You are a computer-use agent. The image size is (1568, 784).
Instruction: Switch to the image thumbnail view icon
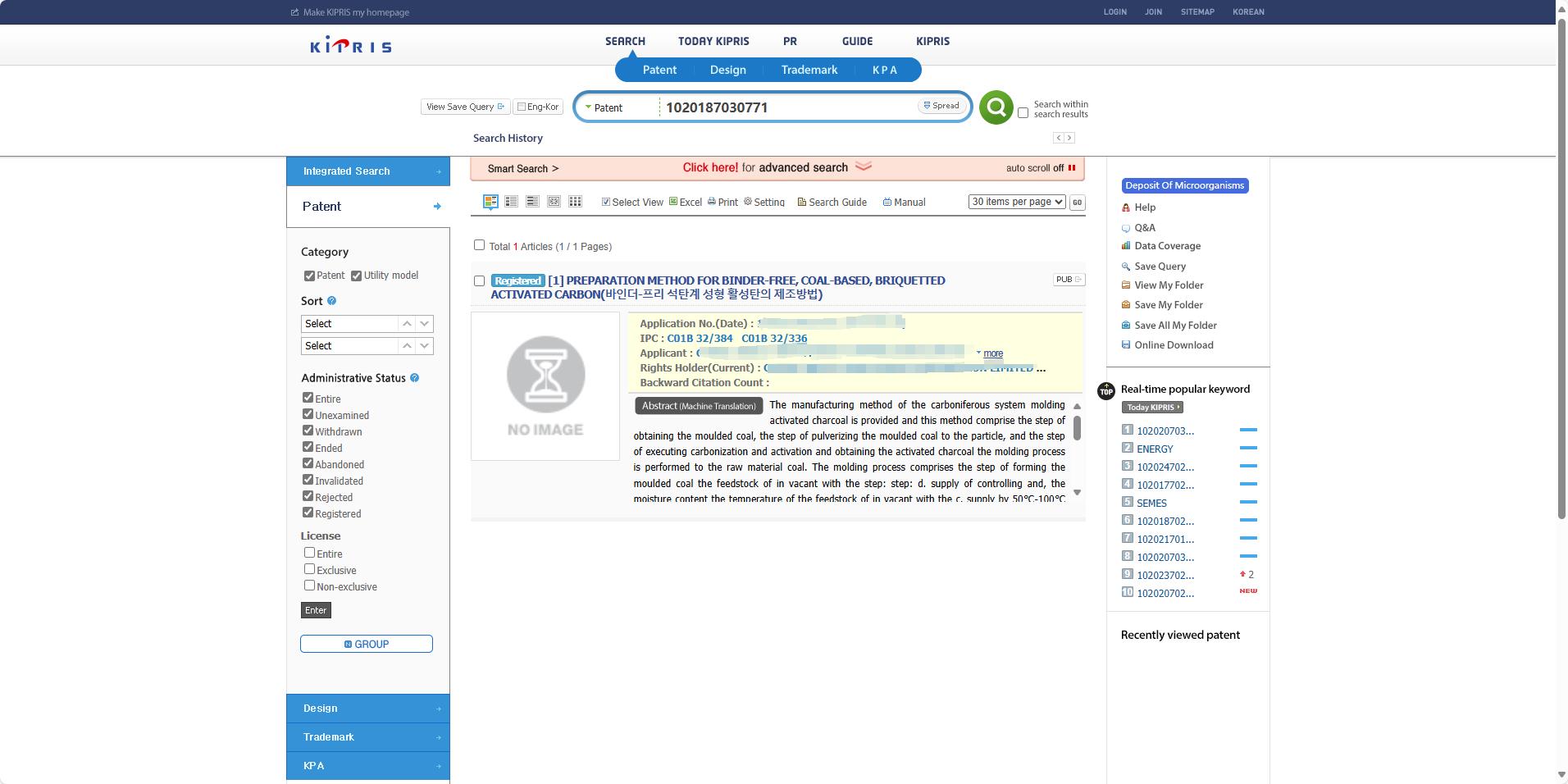point(554,201)
